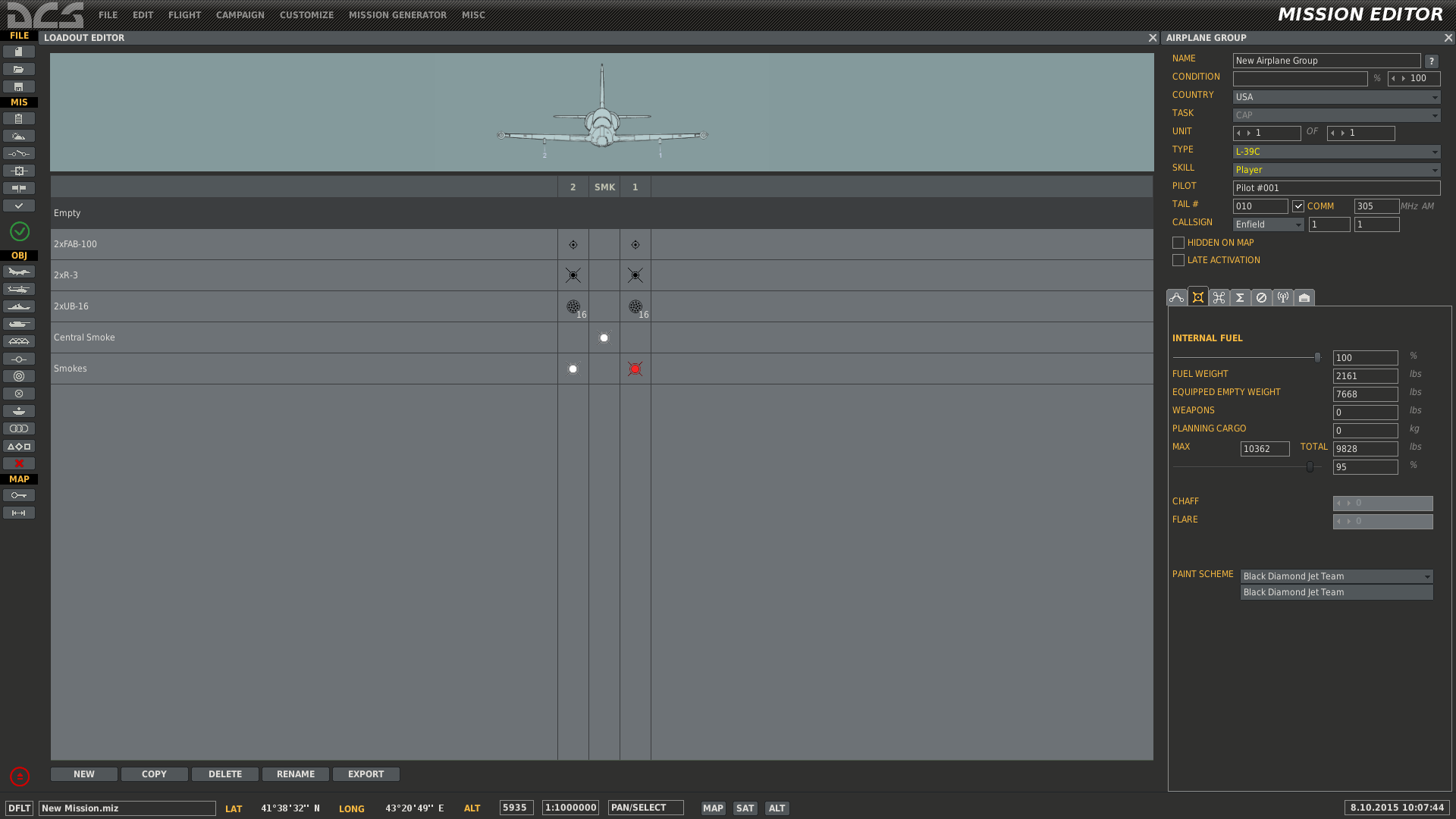The height and width of the screenshot is (819, 1456).
Task: Click the tail number field 010
Action: 1260,206
